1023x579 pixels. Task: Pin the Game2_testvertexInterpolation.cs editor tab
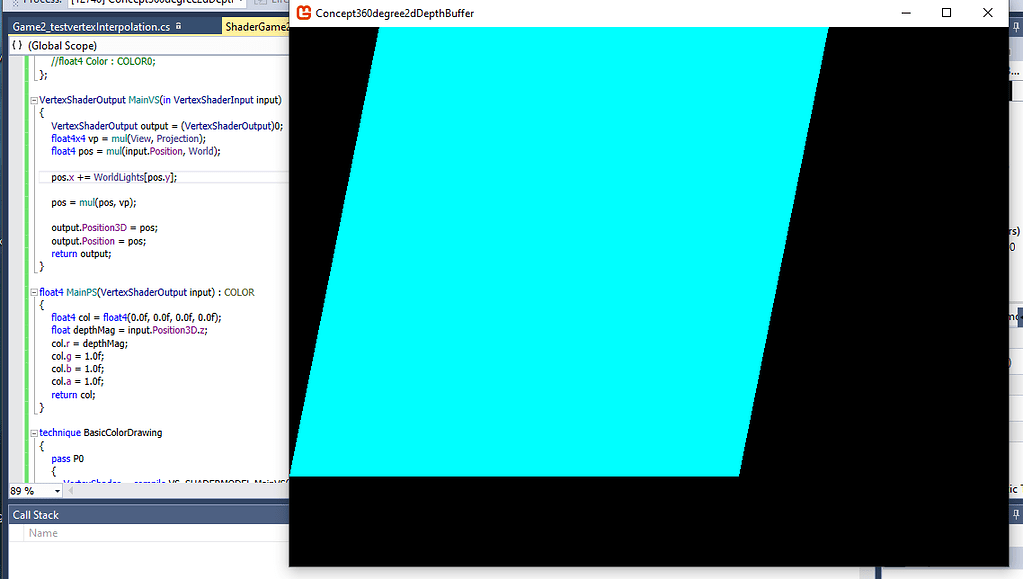tap(178, 26)
